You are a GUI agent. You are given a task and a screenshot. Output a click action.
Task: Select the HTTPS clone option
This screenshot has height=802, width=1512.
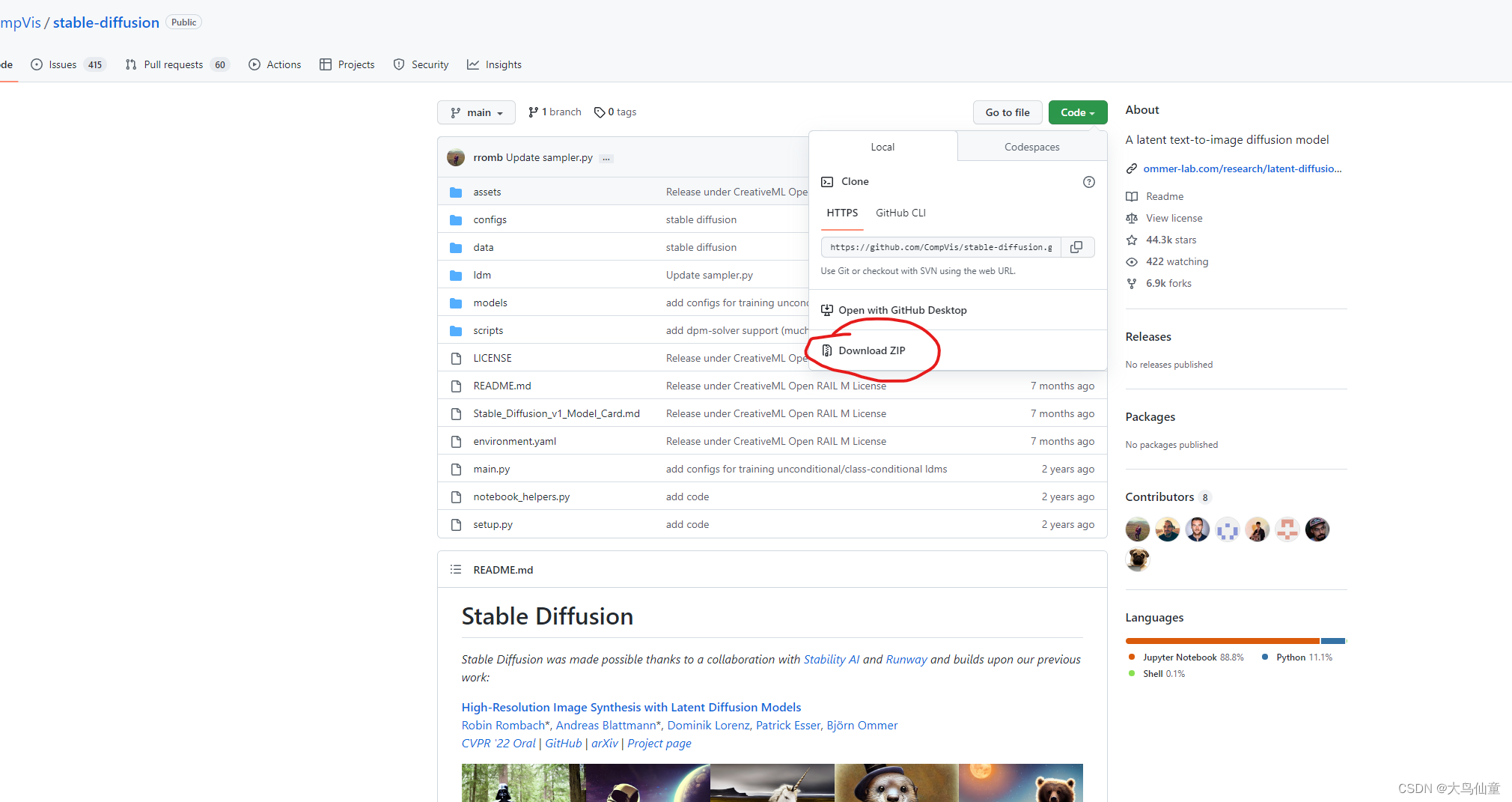pos(842,213)
